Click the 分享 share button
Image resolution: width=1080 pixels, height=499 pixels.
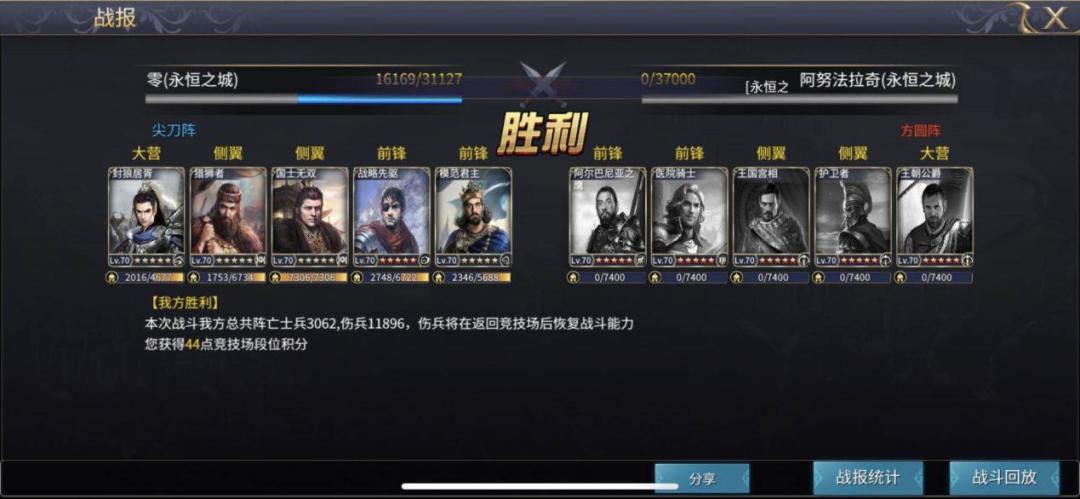(702, 478)
